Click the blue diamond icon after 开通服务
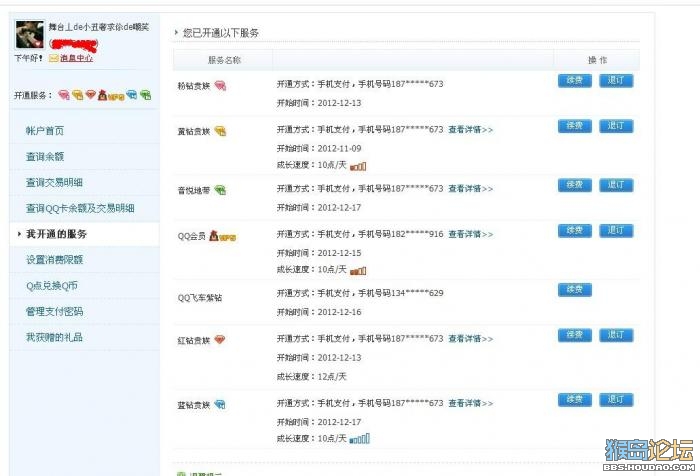This screenshot has height=476, width=700. [x=132, y=95]
